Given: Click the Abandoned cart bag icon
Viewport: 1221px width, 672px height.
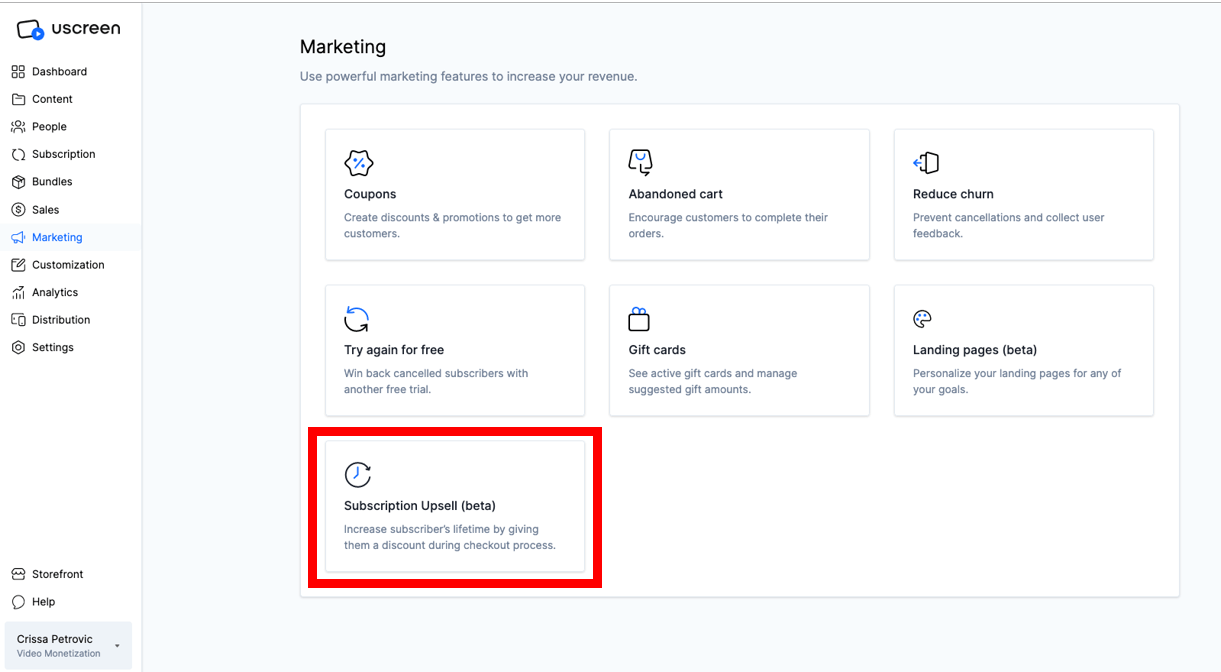Looking at the screenshot, I should tap(640, 163).
